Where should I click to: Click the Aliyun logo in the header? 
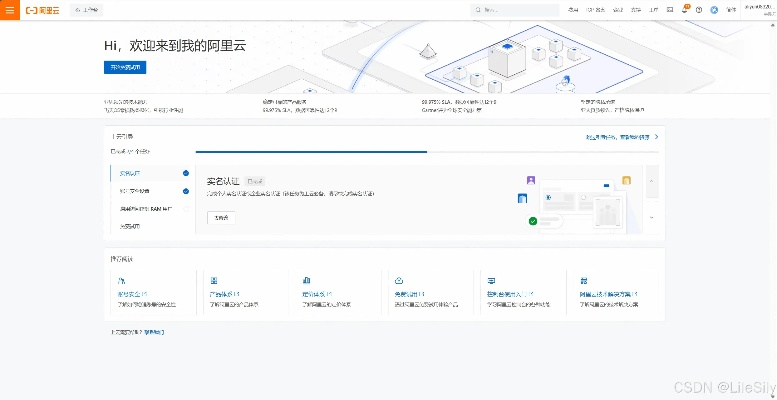[x=43, y=10]
